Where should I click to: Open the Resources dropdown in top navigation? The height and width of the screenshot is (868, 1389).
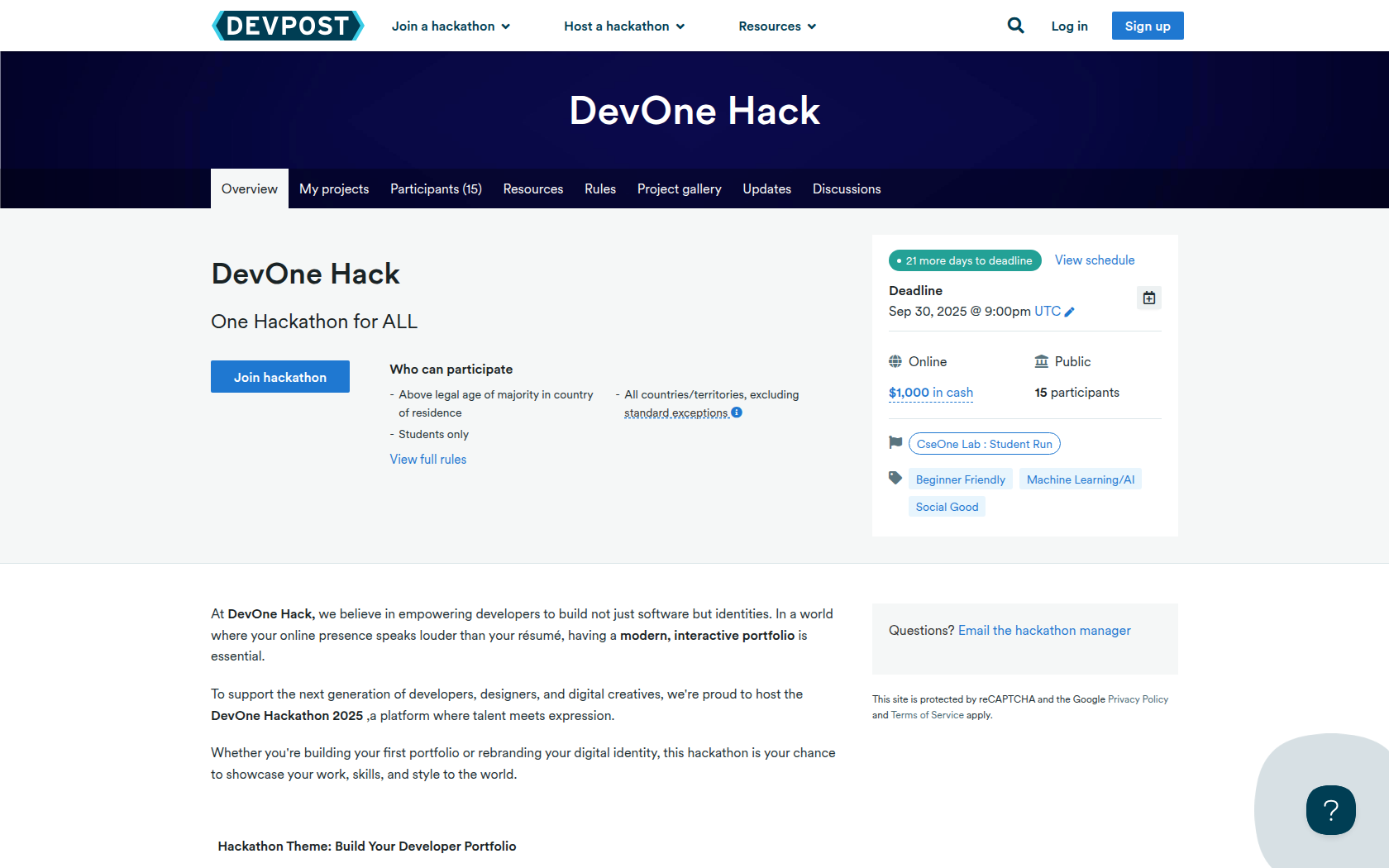click(x=777, y=26)
